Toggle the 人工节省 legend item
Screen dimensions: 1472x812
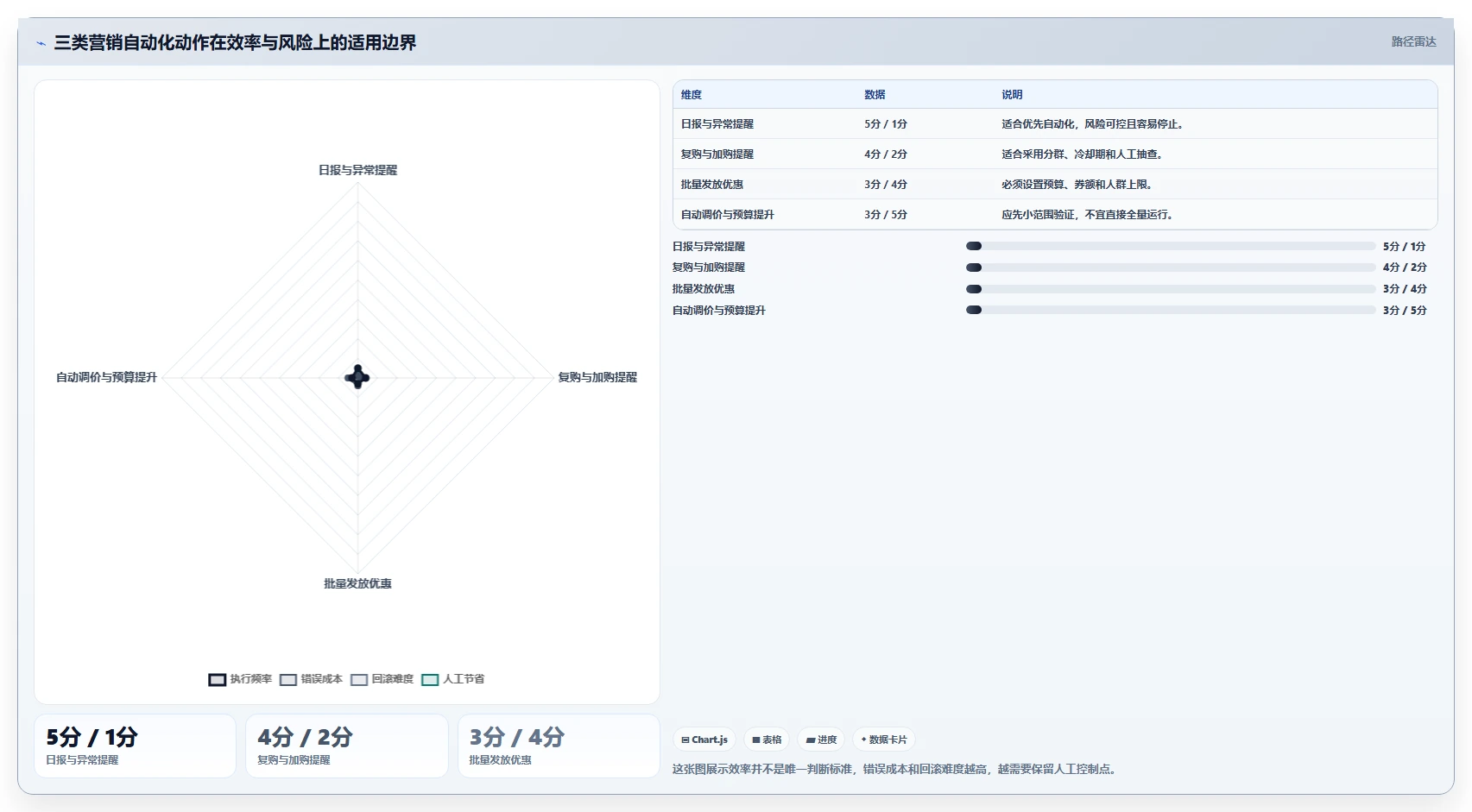click(452, 679)
